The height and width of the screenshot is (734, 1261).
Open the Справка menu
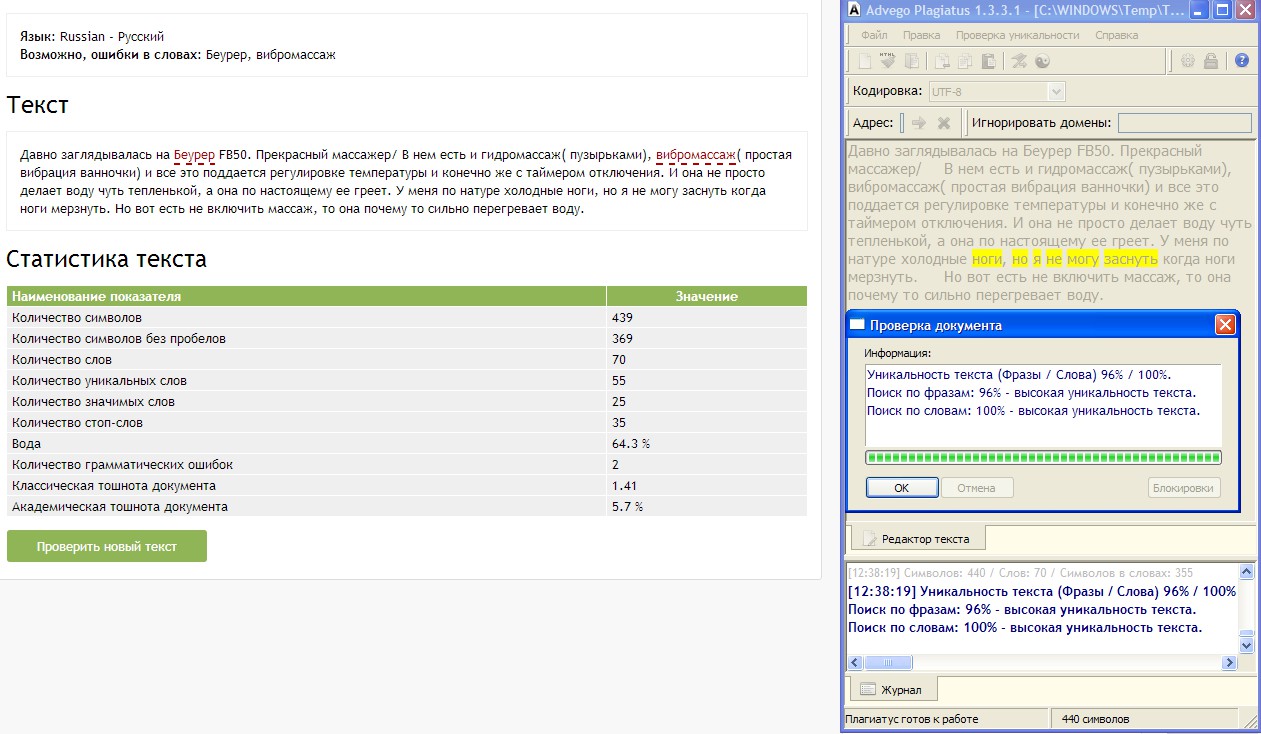click(1116, 35)
